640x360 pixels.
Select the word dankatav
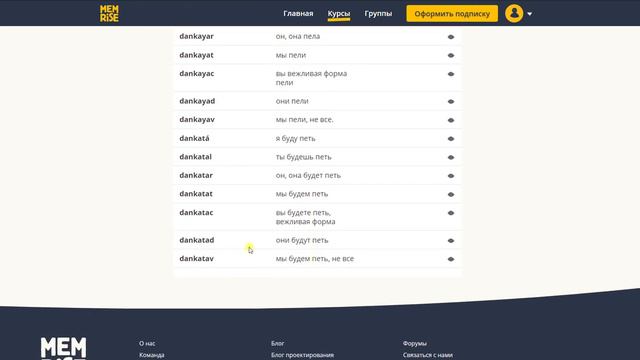point(196,258)
